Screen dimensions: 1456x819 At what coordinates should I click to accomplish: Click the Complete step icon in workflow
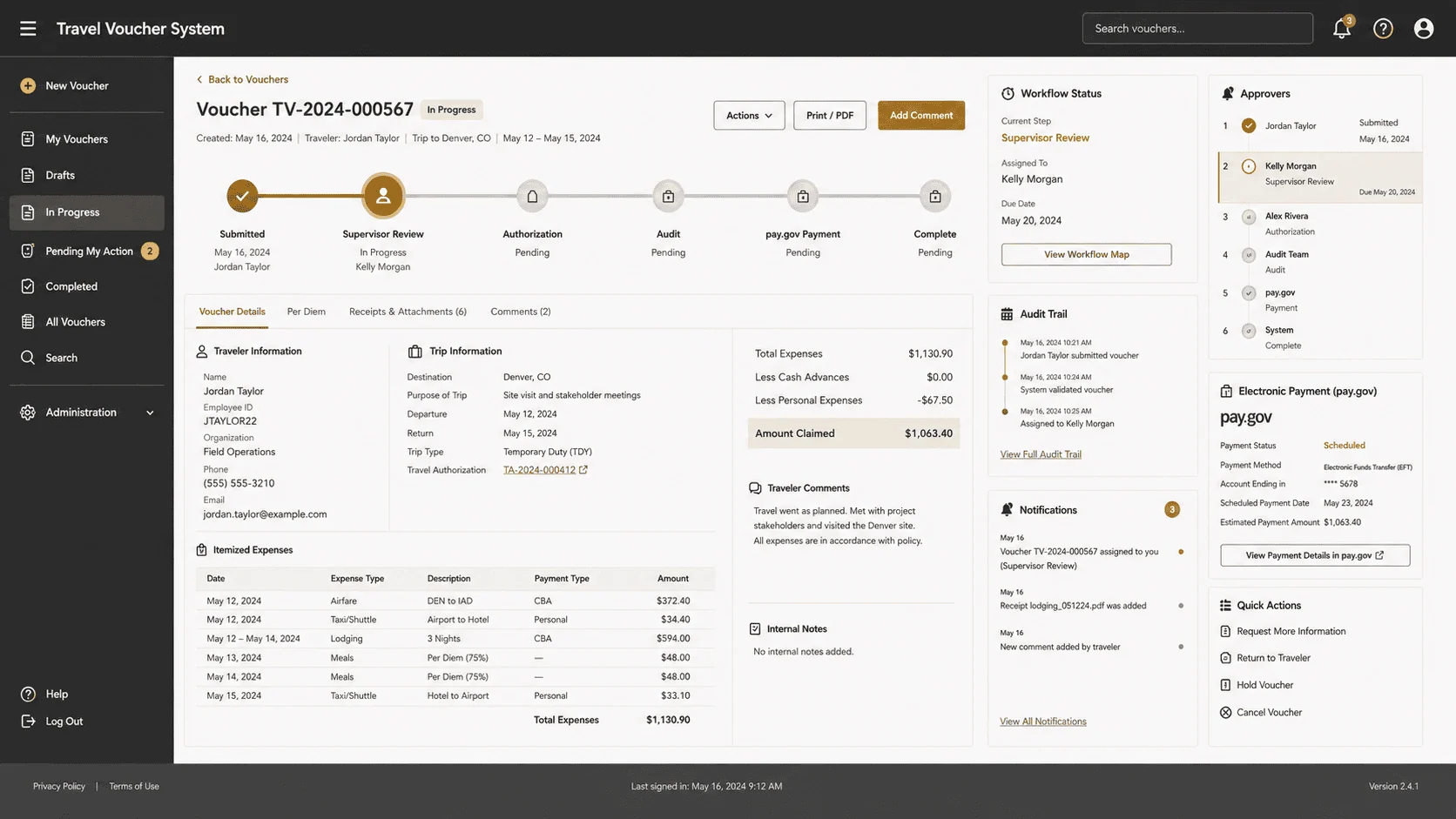pos(935,197)
